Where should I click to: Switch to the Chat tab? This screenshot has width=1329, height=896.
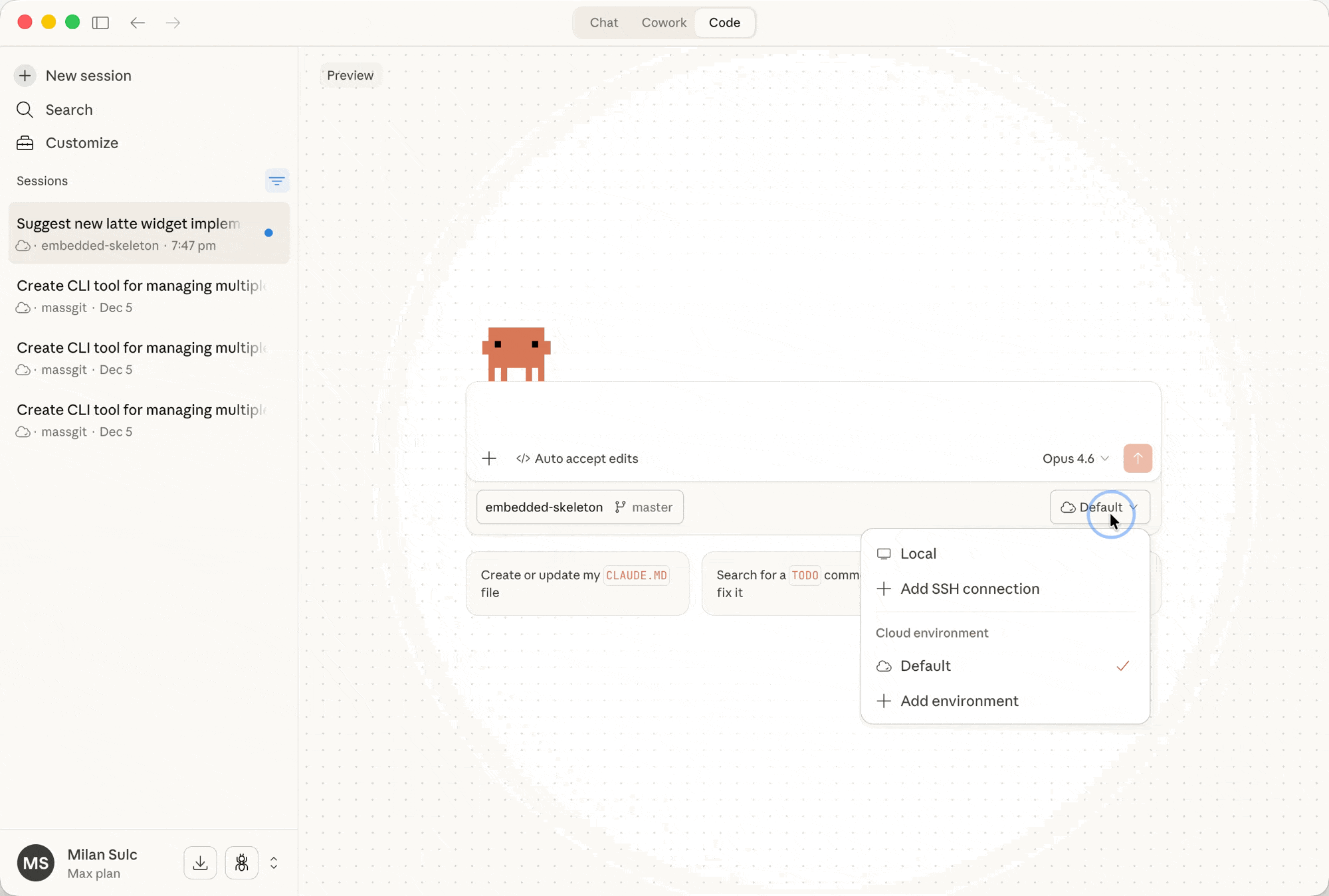coord(603,23)
